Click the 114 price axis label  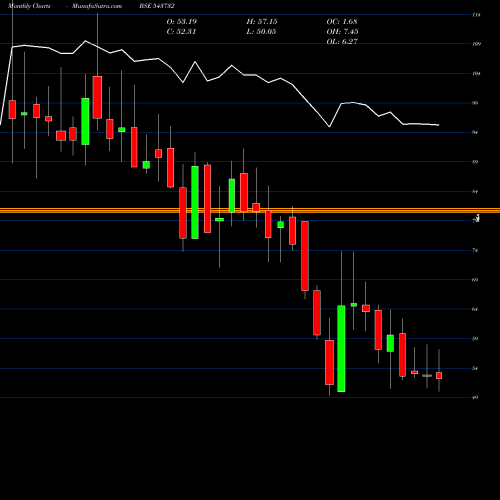tap(476, 15)
